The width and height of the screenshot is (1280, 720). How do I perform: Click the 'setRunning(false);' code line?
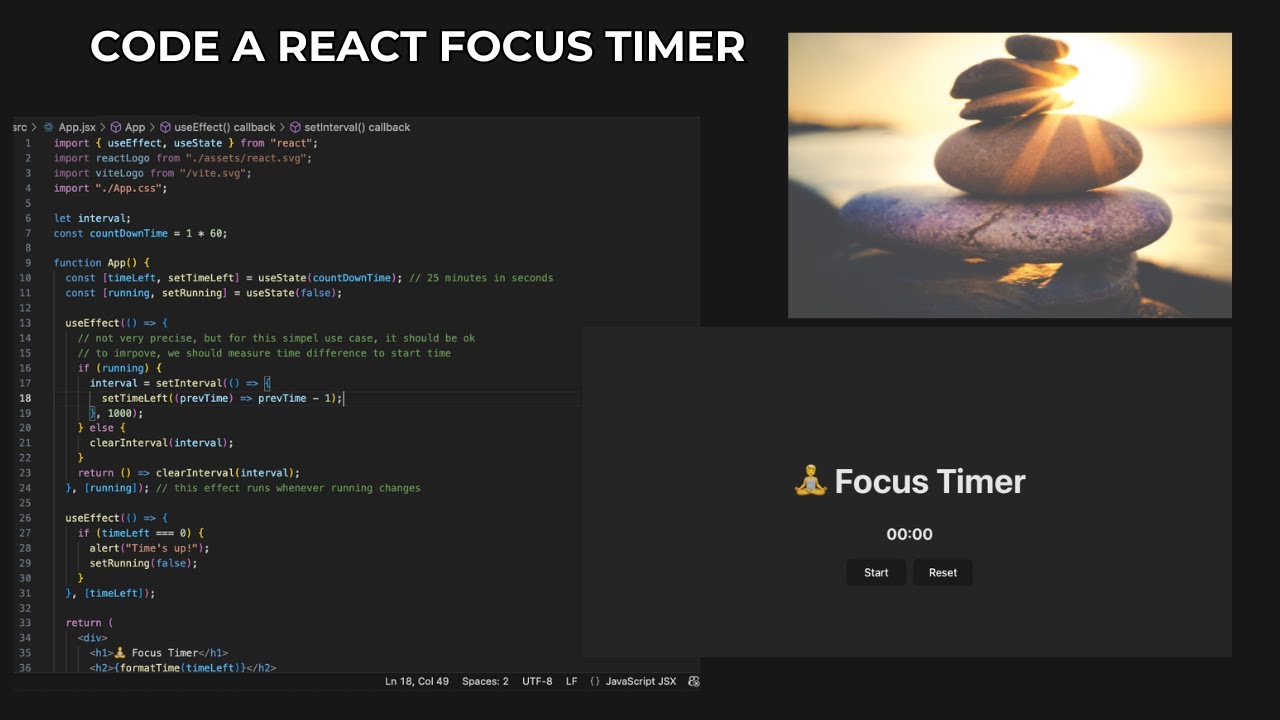coord(143,563)
